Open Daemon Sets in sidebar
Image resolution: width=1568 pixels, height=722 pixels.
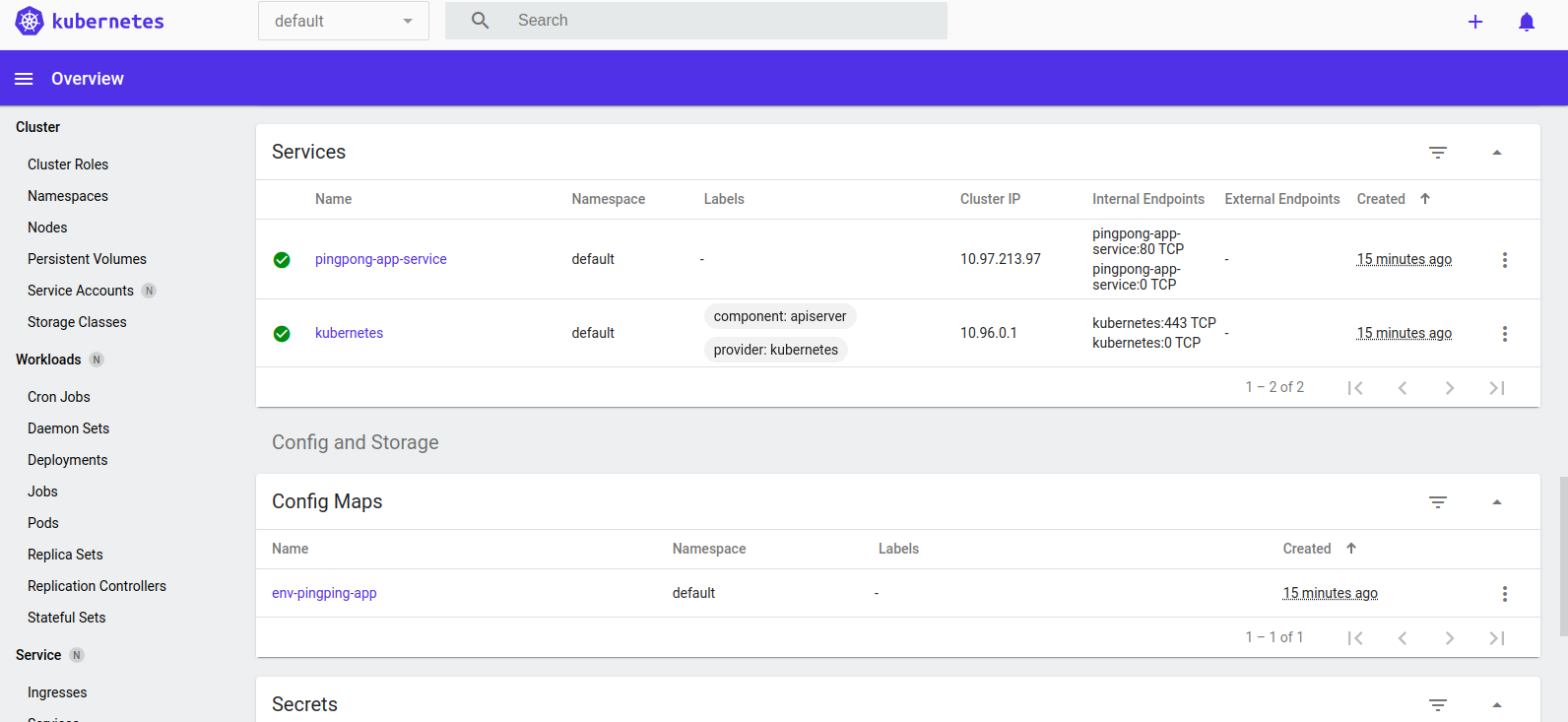coord(68,428)
